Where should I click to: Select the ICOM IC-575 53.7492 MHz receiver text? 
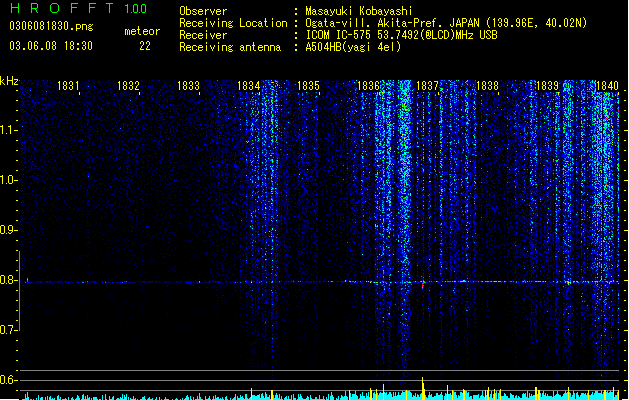401,35
